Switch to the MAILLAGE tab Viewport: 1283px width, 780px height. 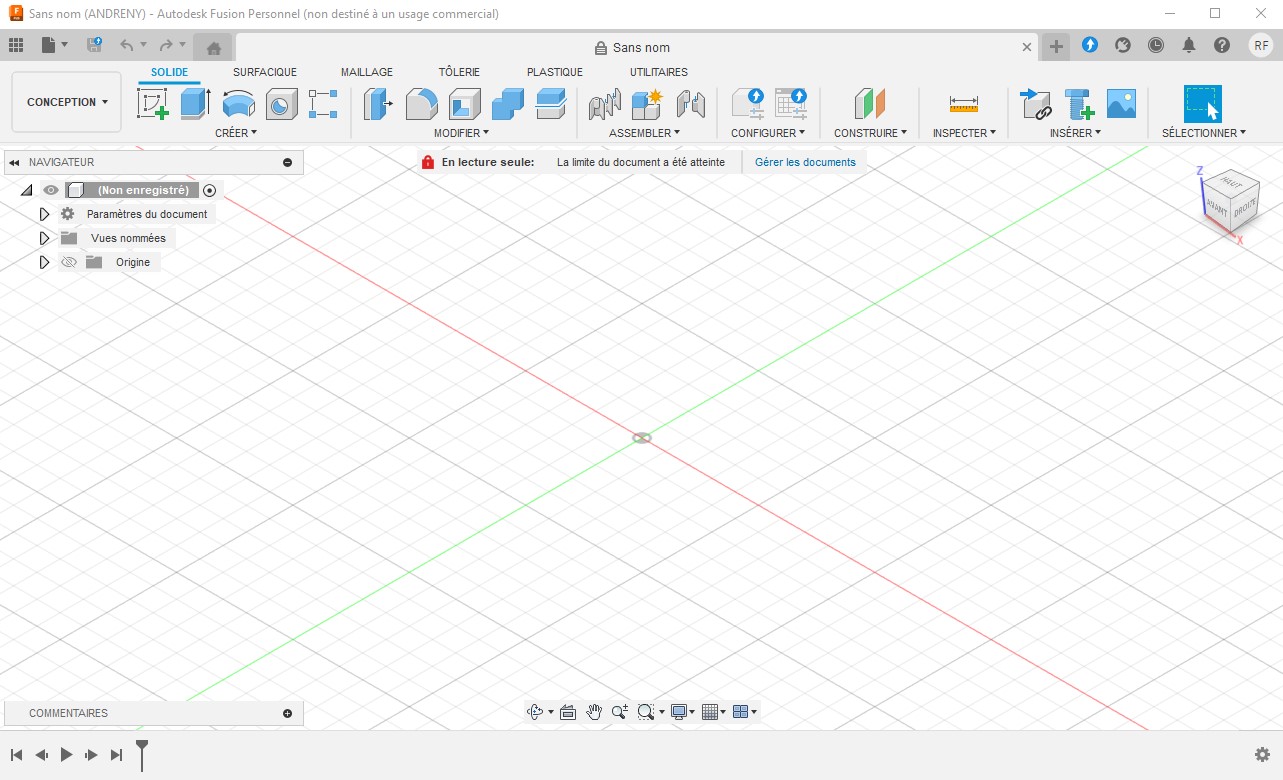[367, 72]
